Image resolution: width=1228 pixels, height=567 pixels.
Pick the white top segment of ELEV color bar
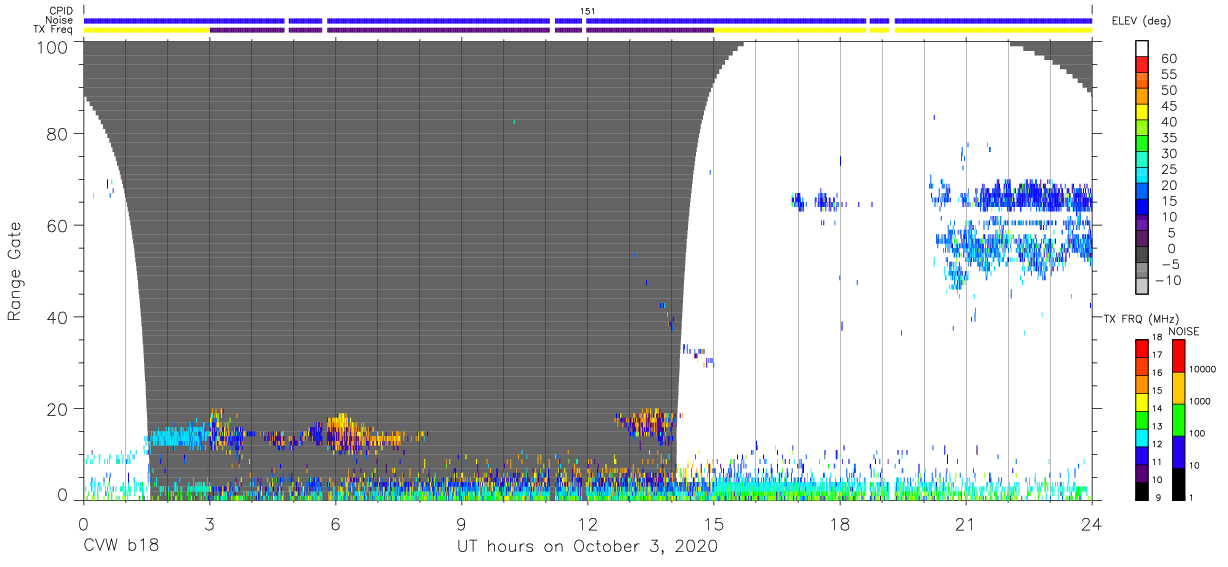click(1143, 49)
